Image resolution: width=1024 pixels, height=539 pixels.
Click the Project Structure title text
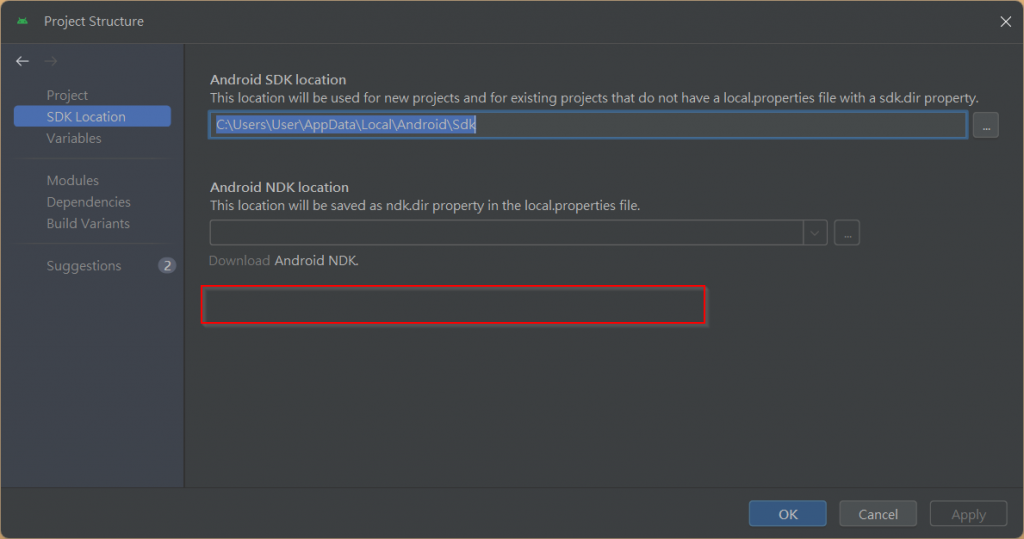tap(94, 22)
